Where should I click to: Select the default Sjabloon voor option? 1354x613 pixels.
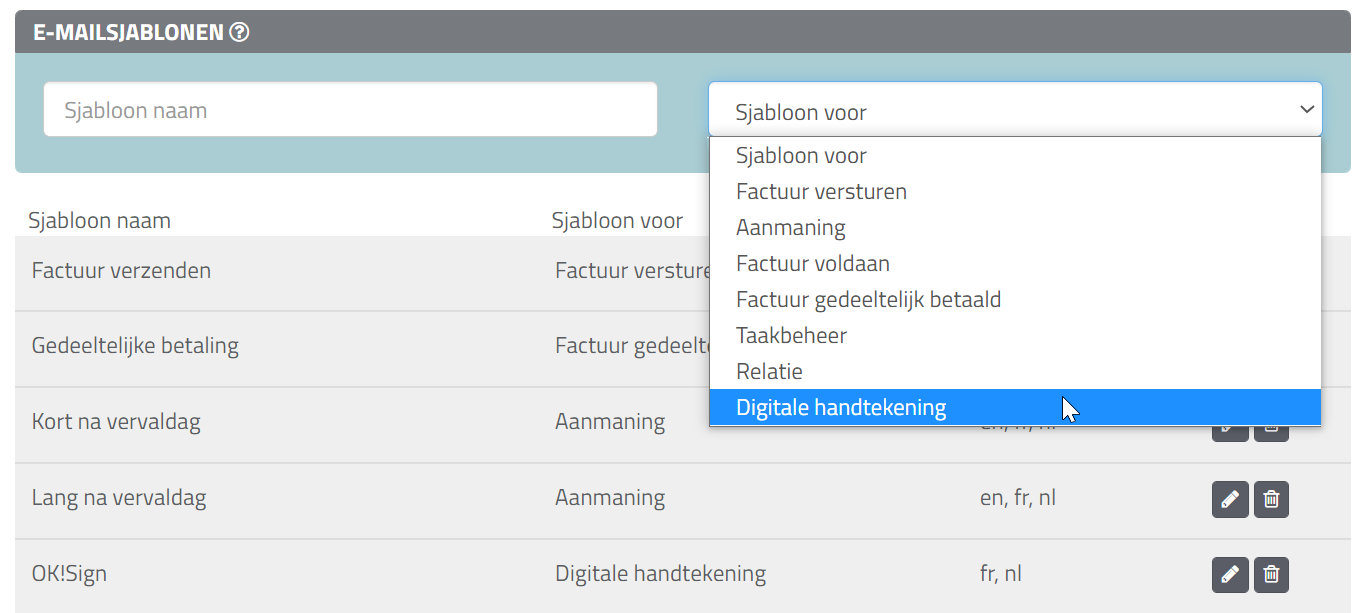click(x=801, y=155)
